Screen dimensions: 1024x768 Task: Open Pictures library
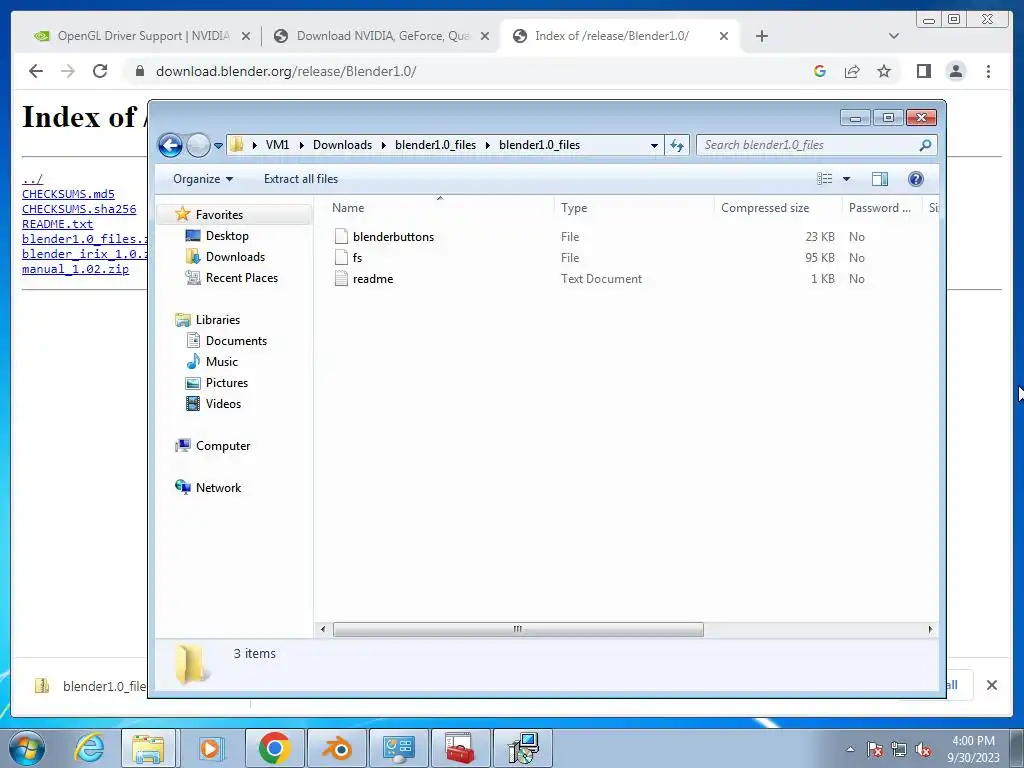[x=227, y=383]
